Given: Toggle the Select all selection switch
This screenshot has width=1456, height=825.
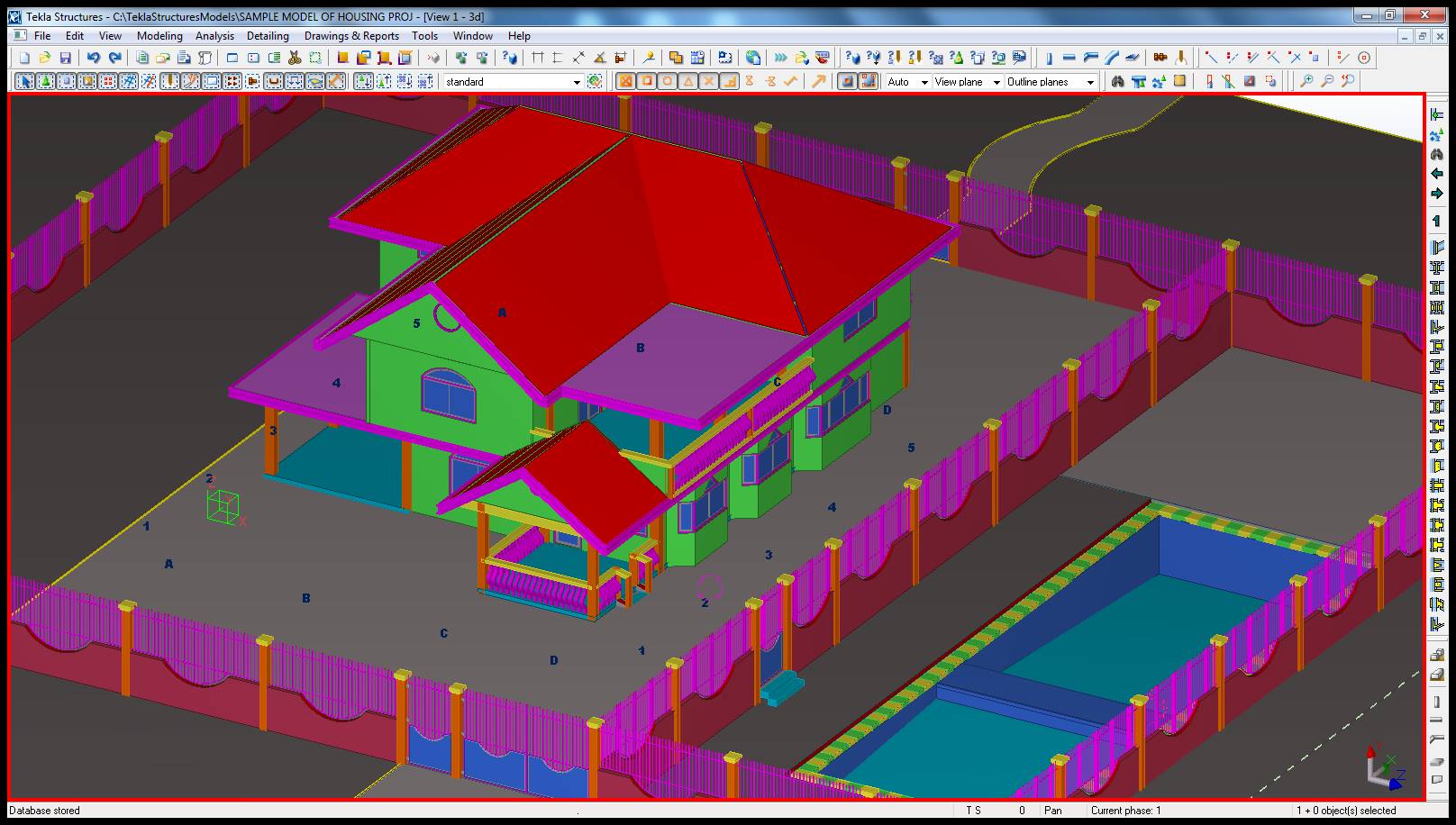Looking at the screenshot, I should (x=24, y=81).
